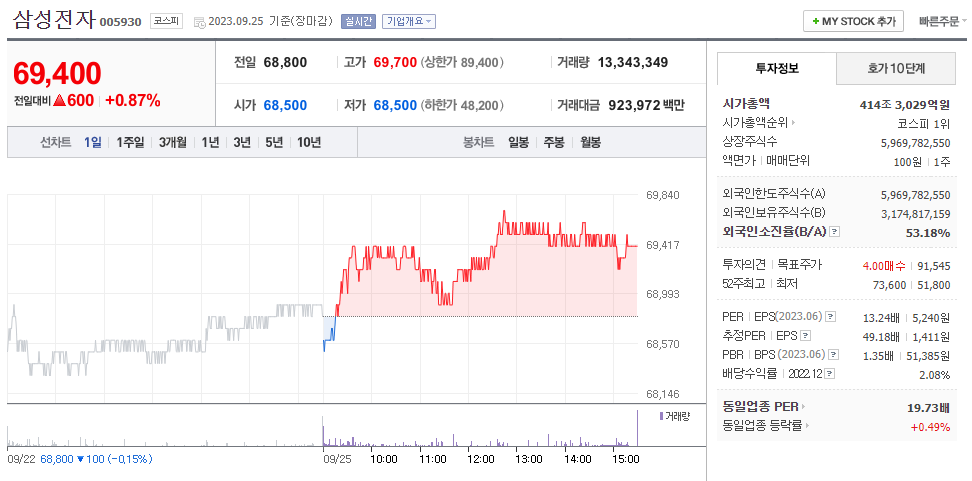
Task: Select the 5년 line chart period
Action: (x=274, y=143)
